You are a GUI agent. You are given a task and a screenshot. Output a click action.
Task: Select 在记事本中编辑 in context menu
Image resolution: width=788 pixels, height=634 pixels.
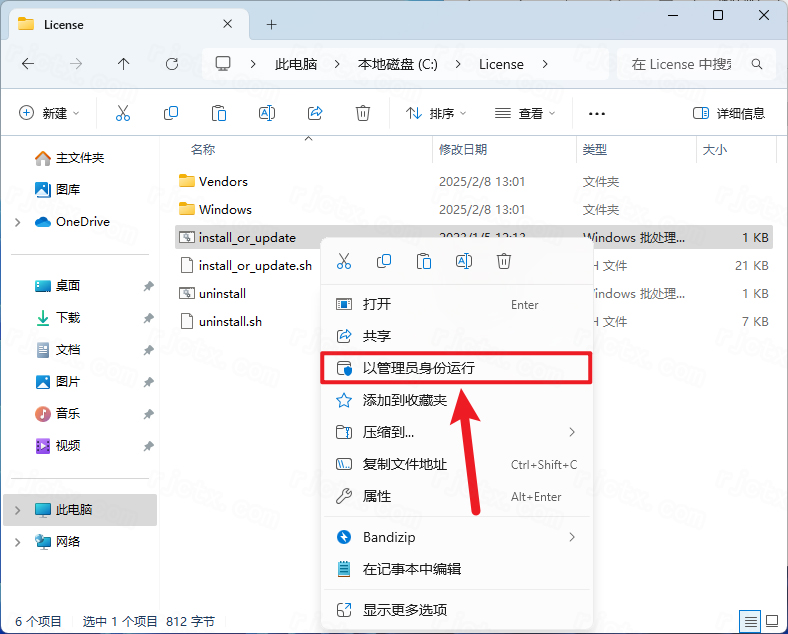[x=456, y=569]
